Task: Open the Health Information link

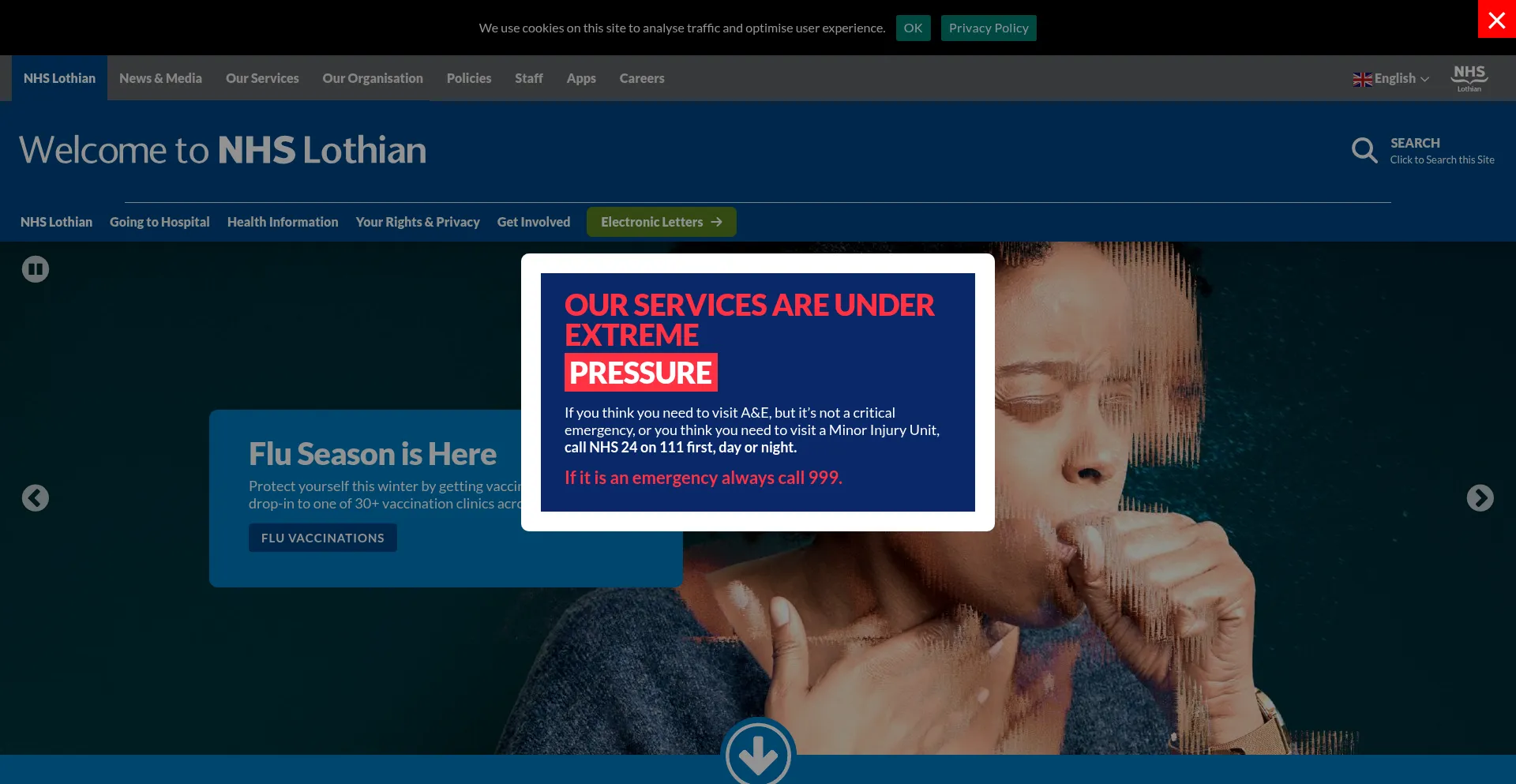Action: tap(283, 222)
